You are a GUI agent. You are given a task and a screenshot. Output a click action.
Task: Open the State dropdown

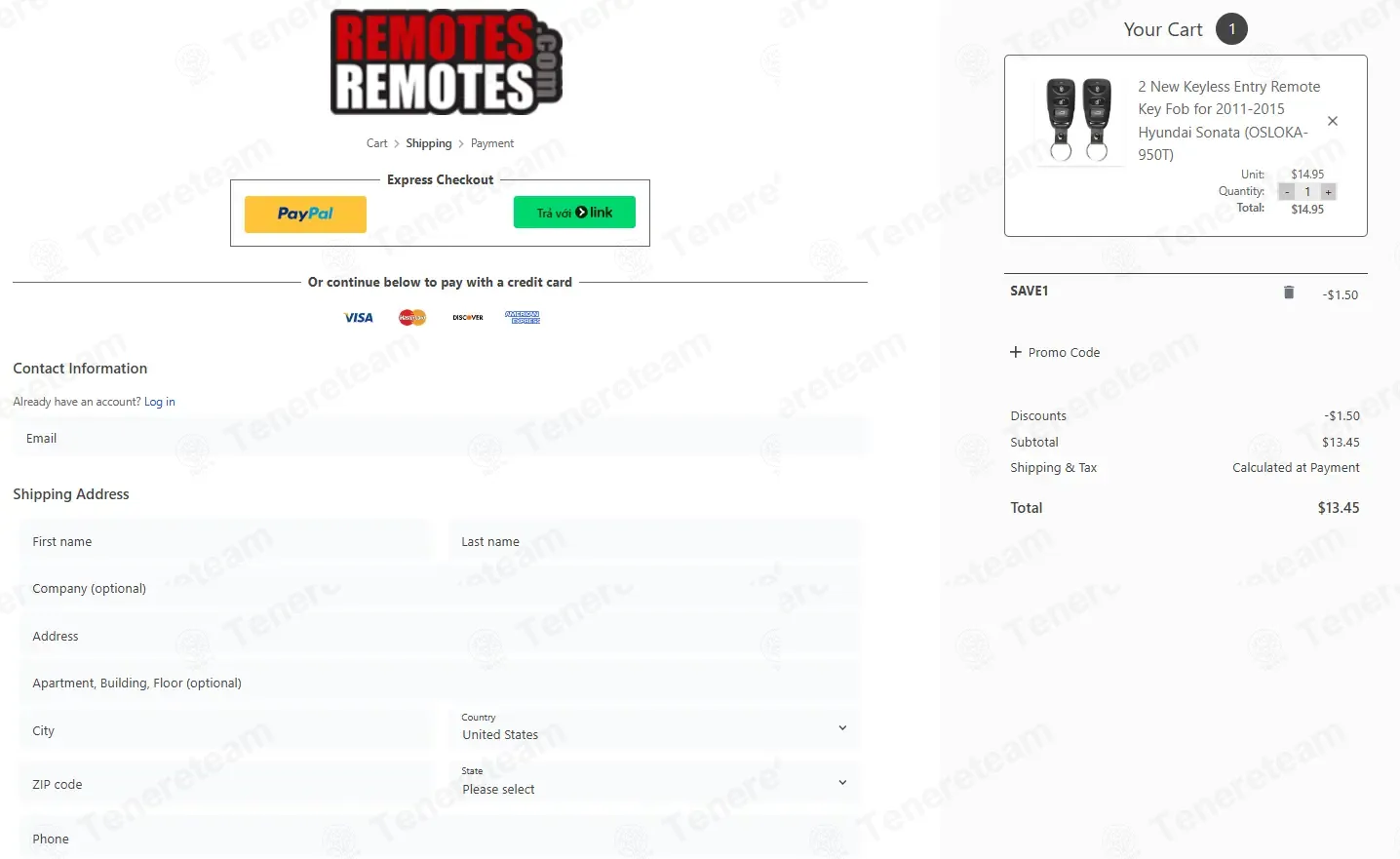654,782
